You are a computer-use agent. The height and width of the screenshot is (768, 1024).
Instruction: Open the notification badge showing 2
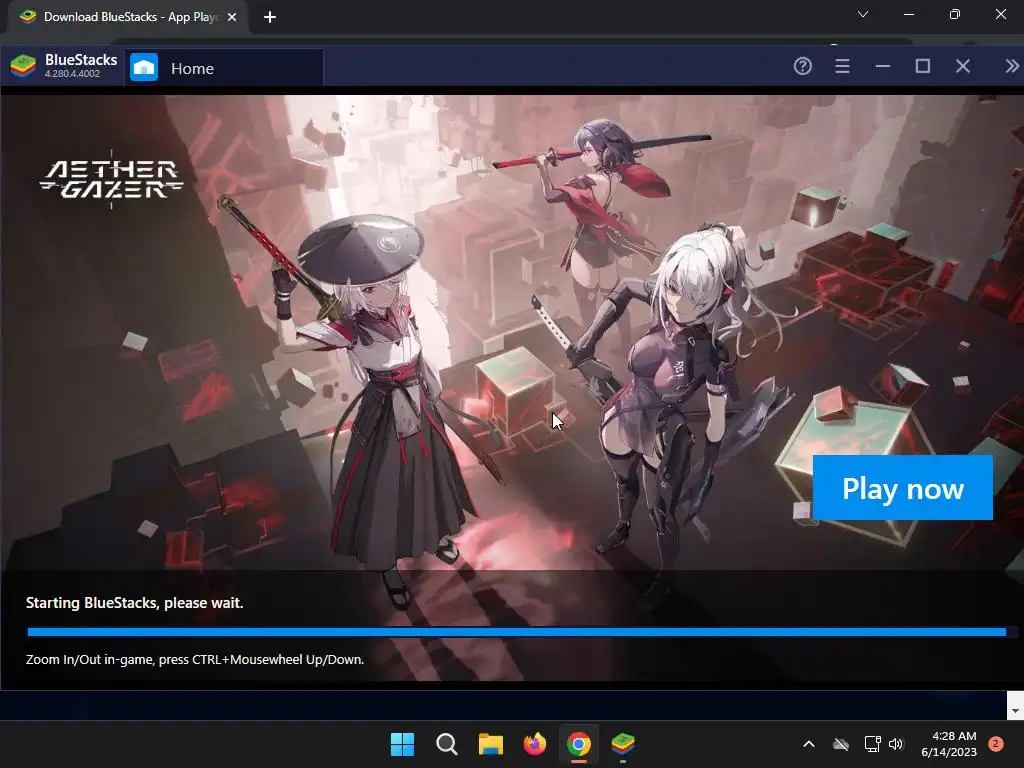click(x=996, y=743)
